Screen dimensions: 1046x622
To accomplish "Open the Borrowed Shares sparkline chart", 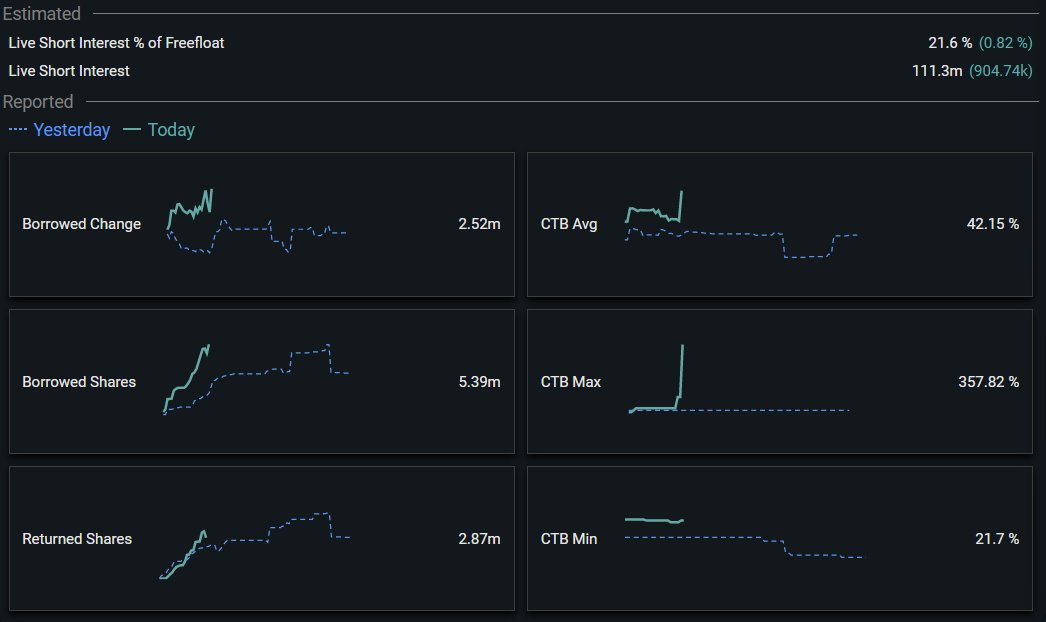I will pos(256,379).
